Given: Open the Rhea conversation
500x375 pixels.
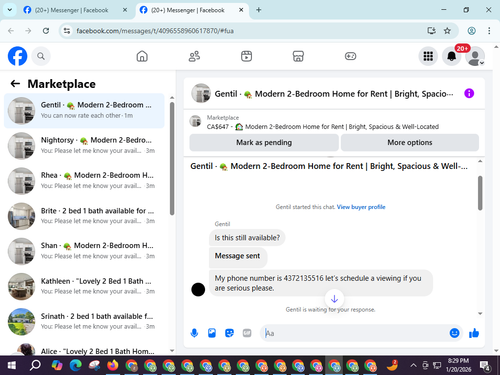Looking at the screenshot, I should point(84,181).
